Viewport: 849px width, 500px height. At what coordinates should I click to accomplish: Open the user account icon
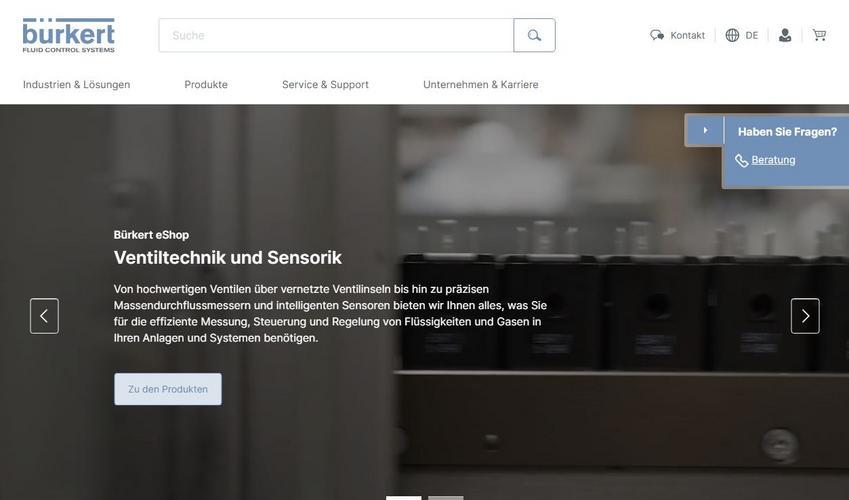(785, 35)
